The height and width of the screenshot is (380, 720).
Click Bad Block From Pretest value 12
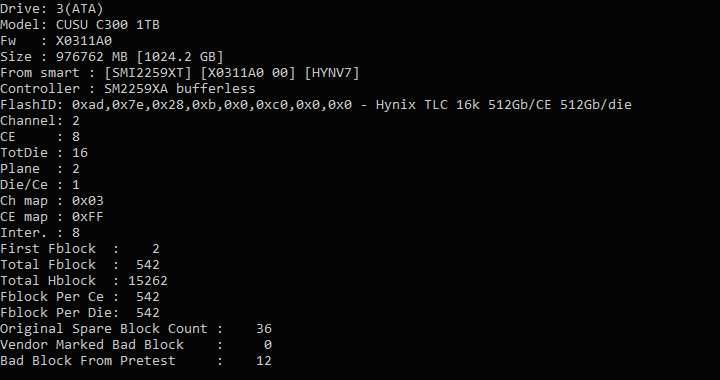pos(264,361)
